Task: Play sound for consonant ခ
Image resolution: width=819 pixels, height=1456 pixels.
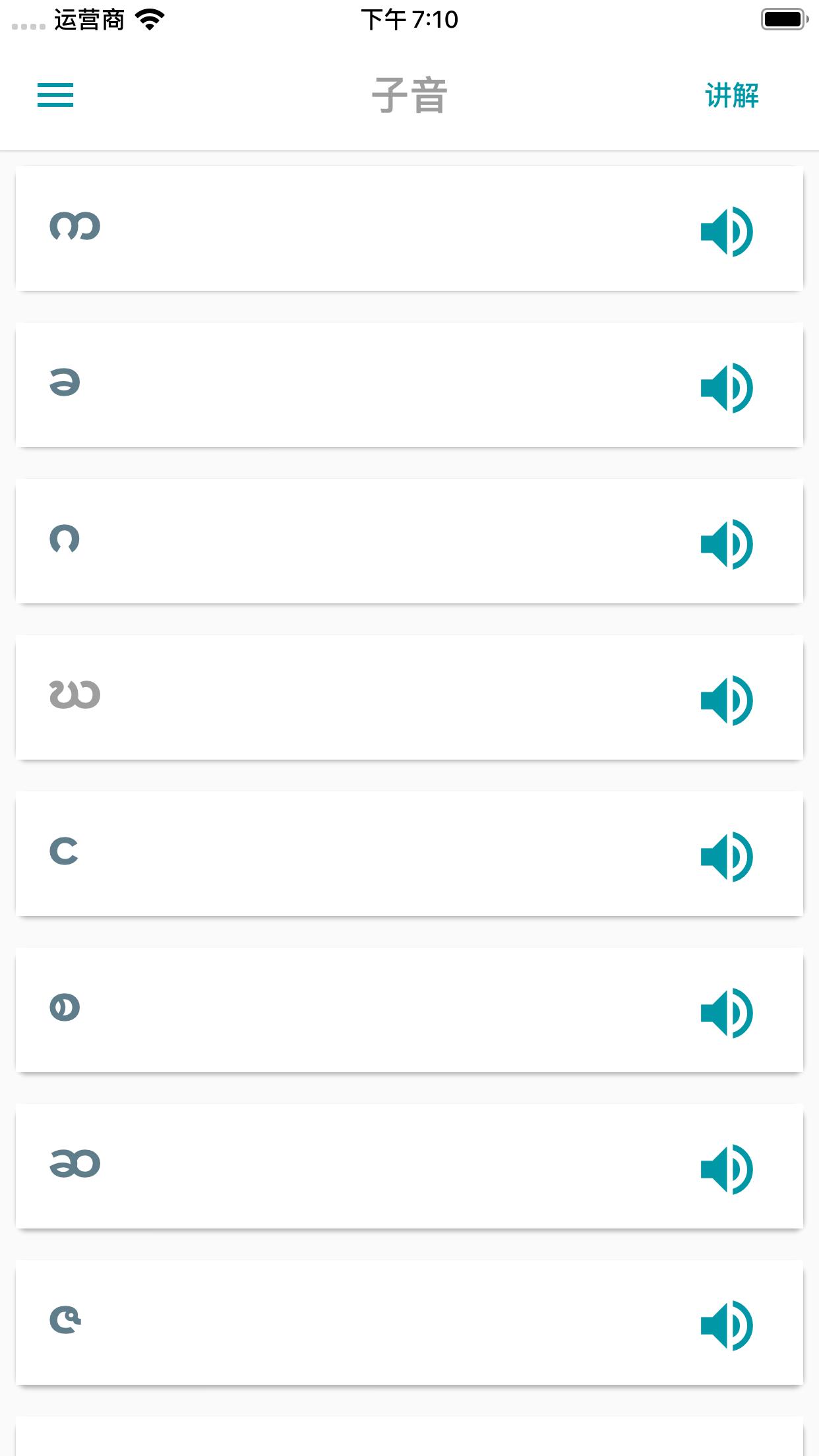Action: point(727,388)
